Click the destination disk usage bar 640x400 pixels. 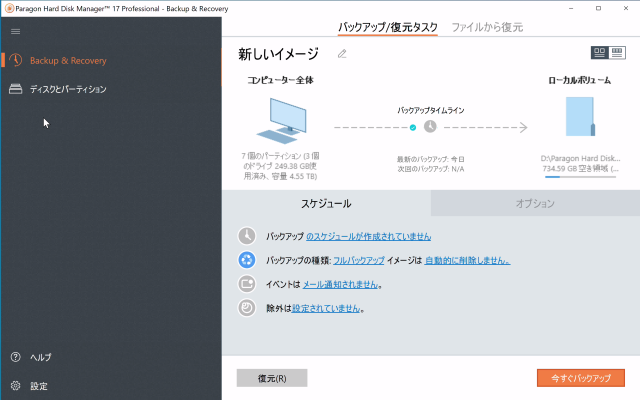click(x=580, y=177)
